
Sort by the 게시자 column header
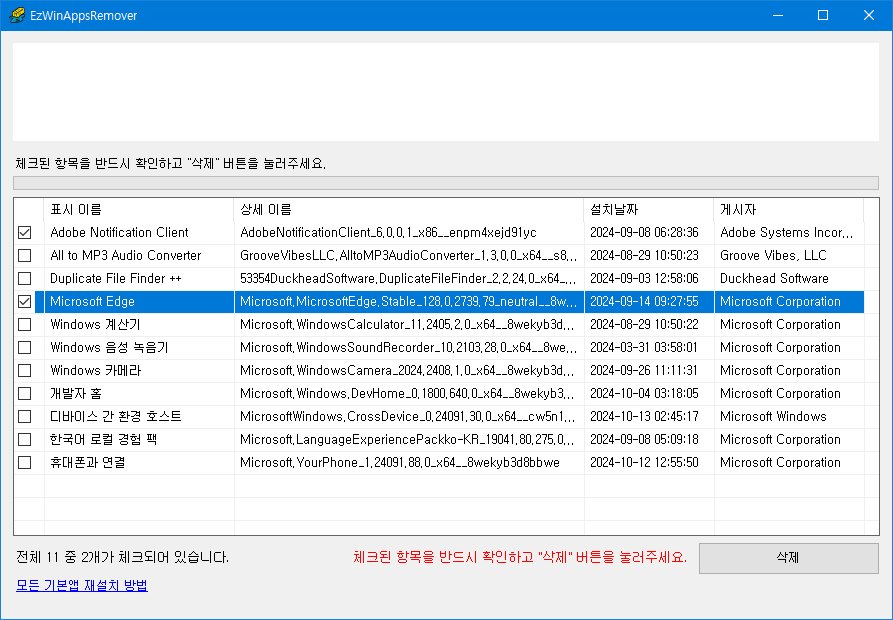pyautogui.click(x=789, y=210)
